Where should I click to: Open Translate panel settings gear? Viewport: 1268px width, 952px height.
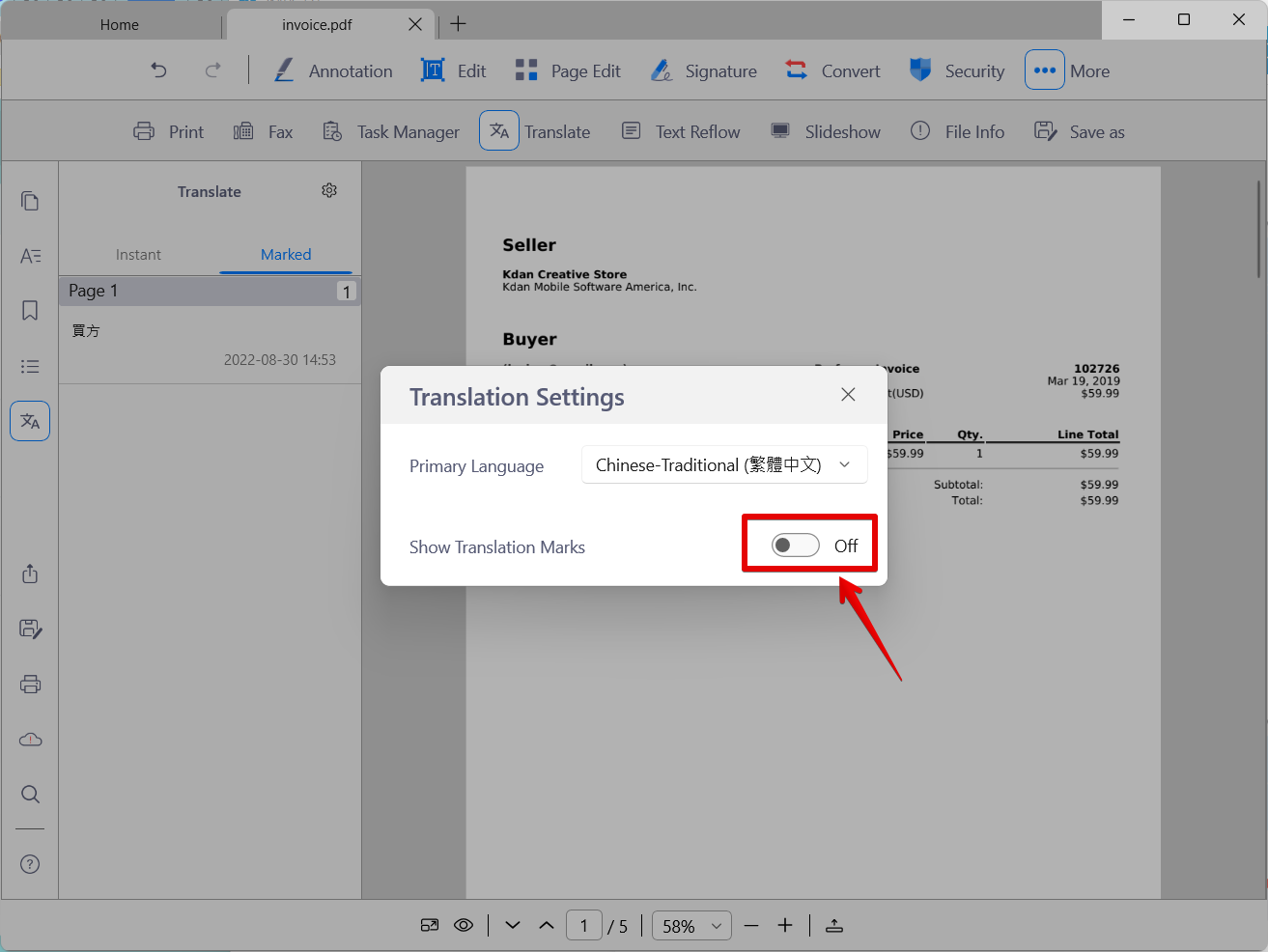[x=329, y=190]
